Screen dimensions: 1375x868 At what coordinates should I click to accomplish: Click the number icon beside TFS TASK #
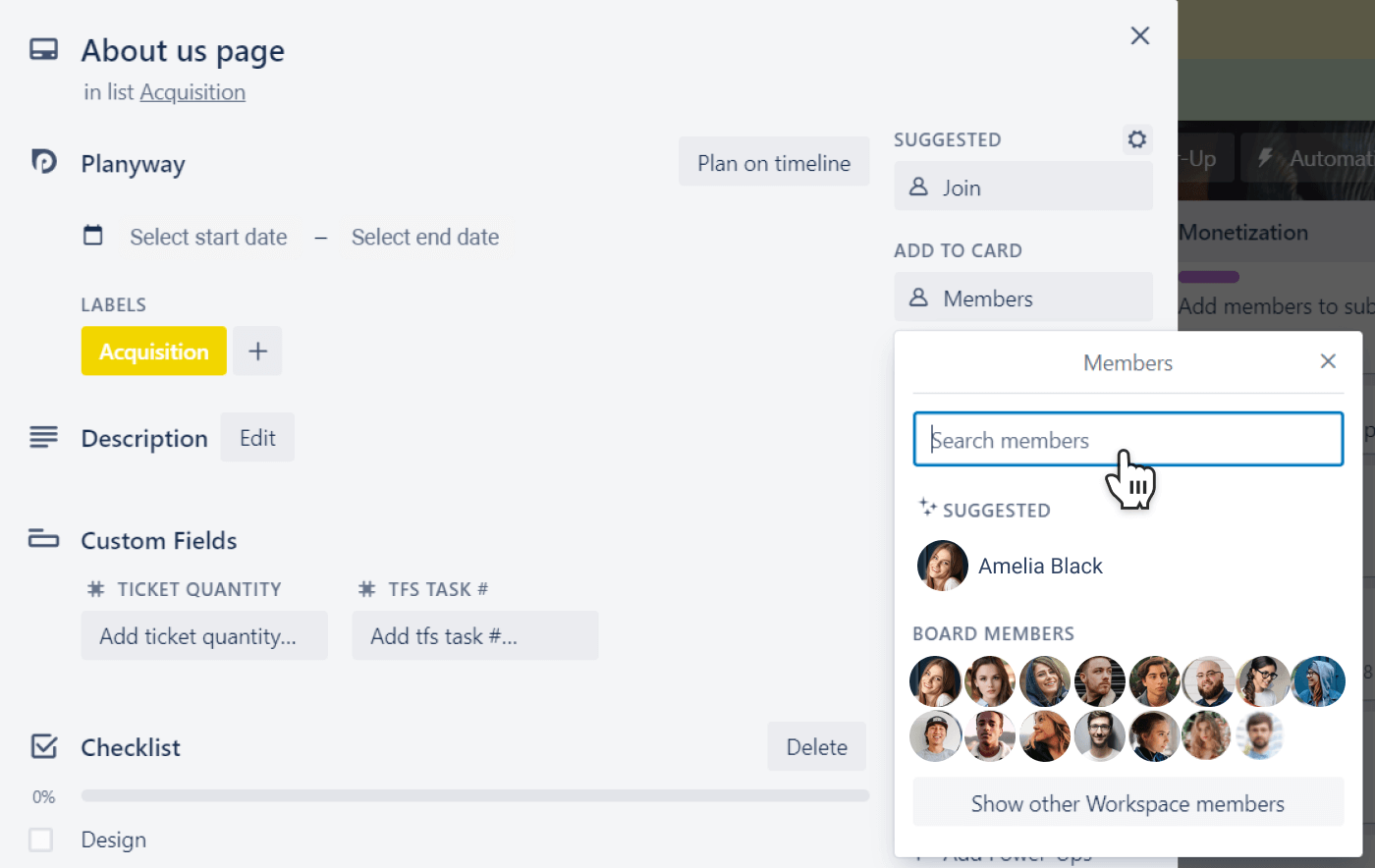[366, 589]
